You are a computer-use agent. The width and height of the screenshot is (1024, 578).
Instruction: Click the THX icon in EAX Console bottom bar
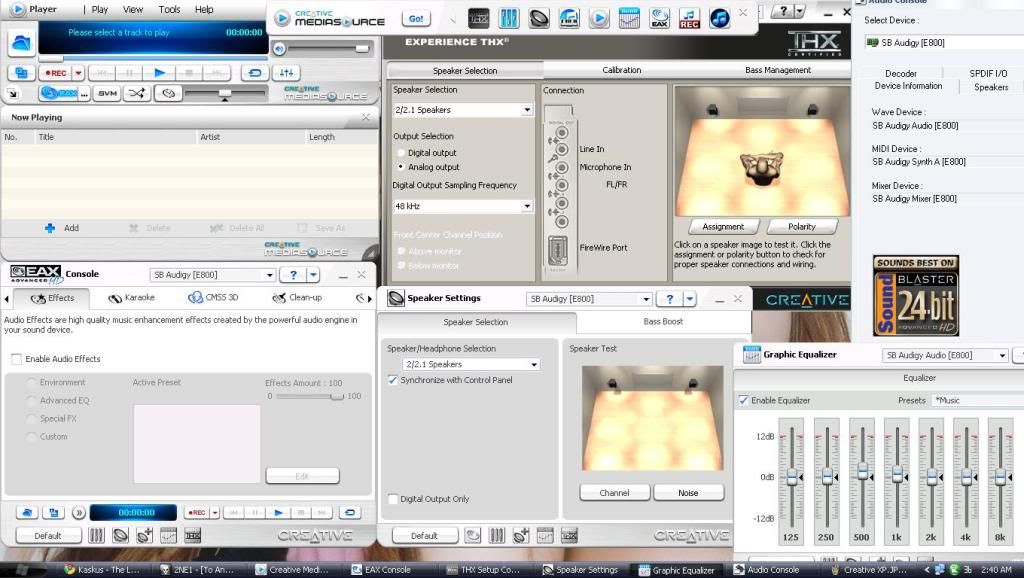tap(193, 536)
